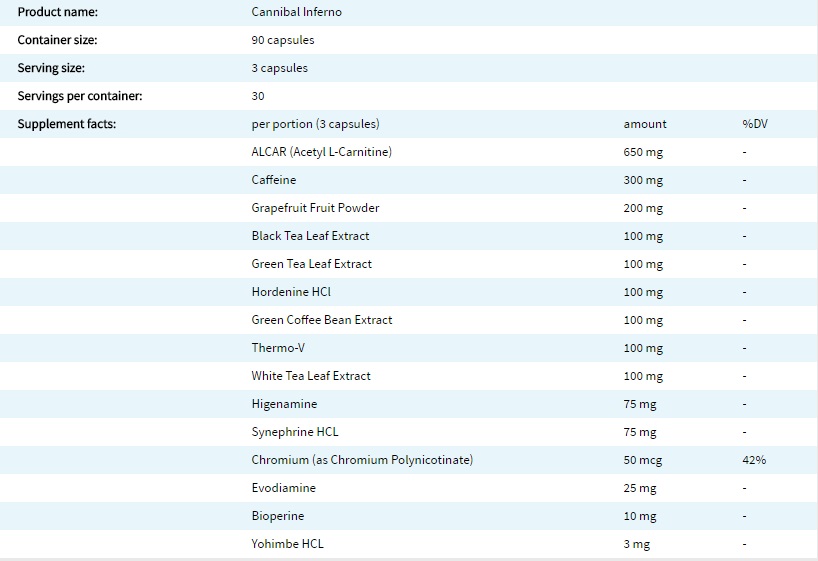Click 'Green Coffee Bean Extract' ingredient

(x=322, y=320)
